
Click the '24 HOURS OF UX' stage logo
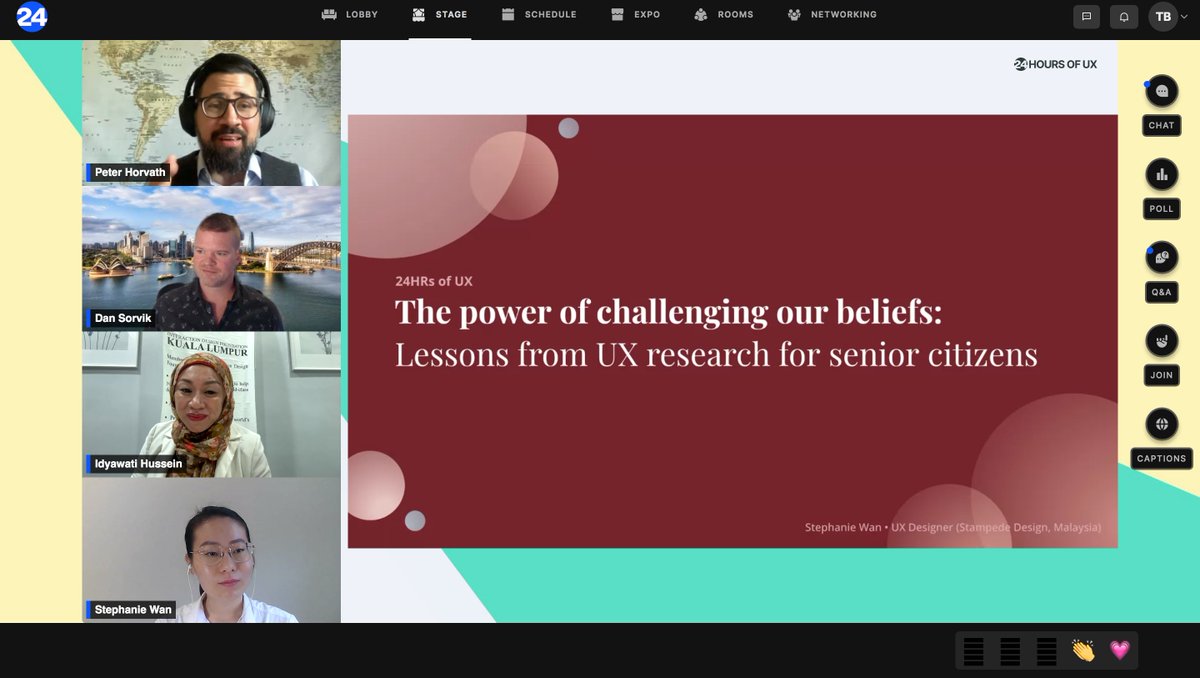(x=1055, y=64)
